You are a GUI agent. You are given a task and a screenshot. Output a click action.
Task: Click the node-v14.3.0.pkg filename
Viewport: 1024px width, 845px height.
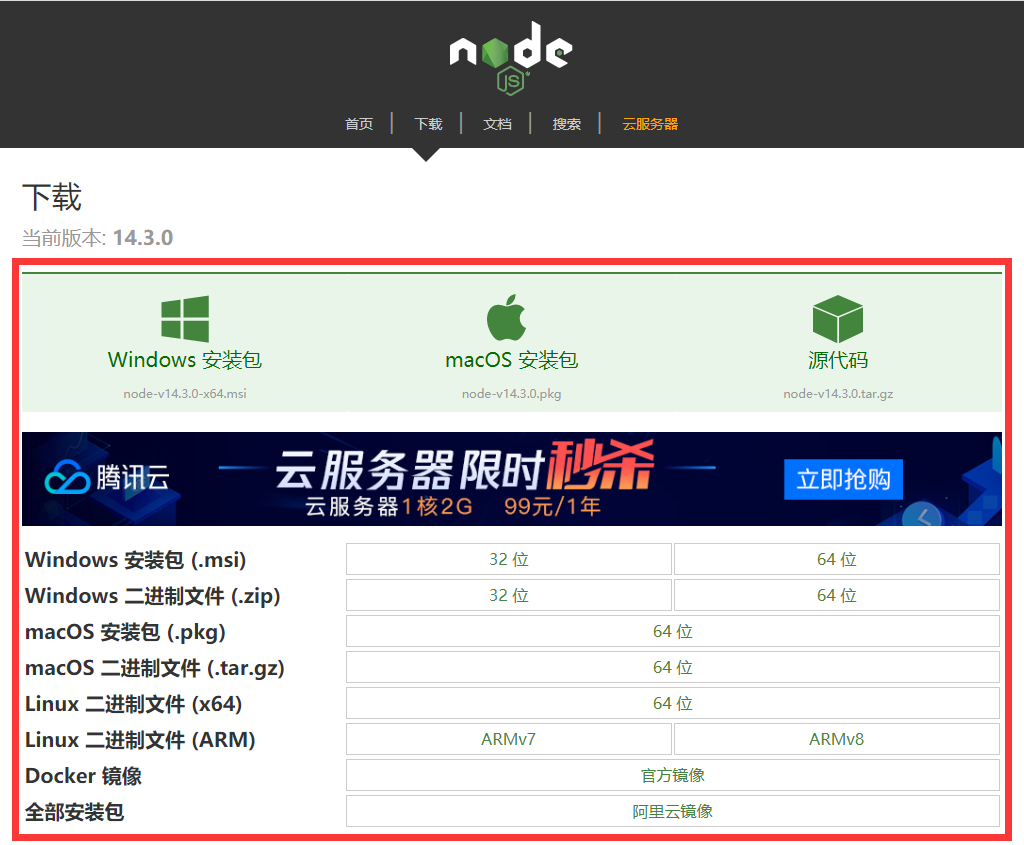511,394
